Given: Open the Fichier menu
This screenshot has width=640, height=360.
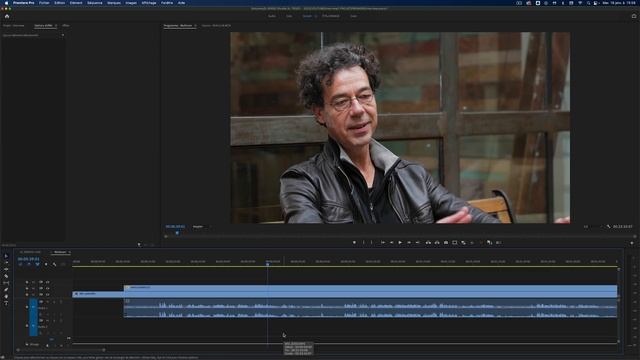Looking at the screenshot, I should 44,3.
